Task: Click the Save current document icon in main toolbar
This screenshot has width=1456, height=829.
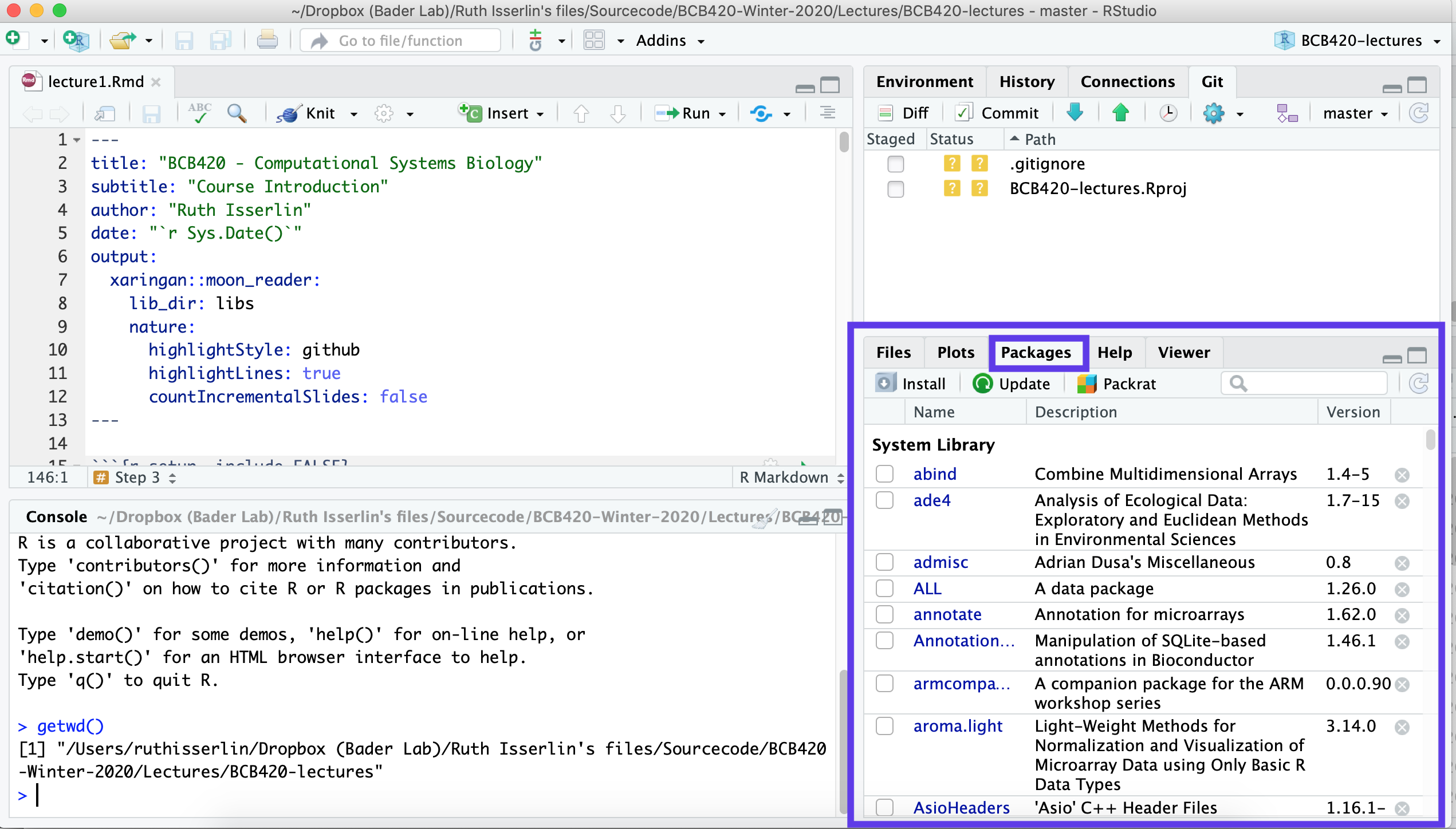Action: [x=184, y=41]
